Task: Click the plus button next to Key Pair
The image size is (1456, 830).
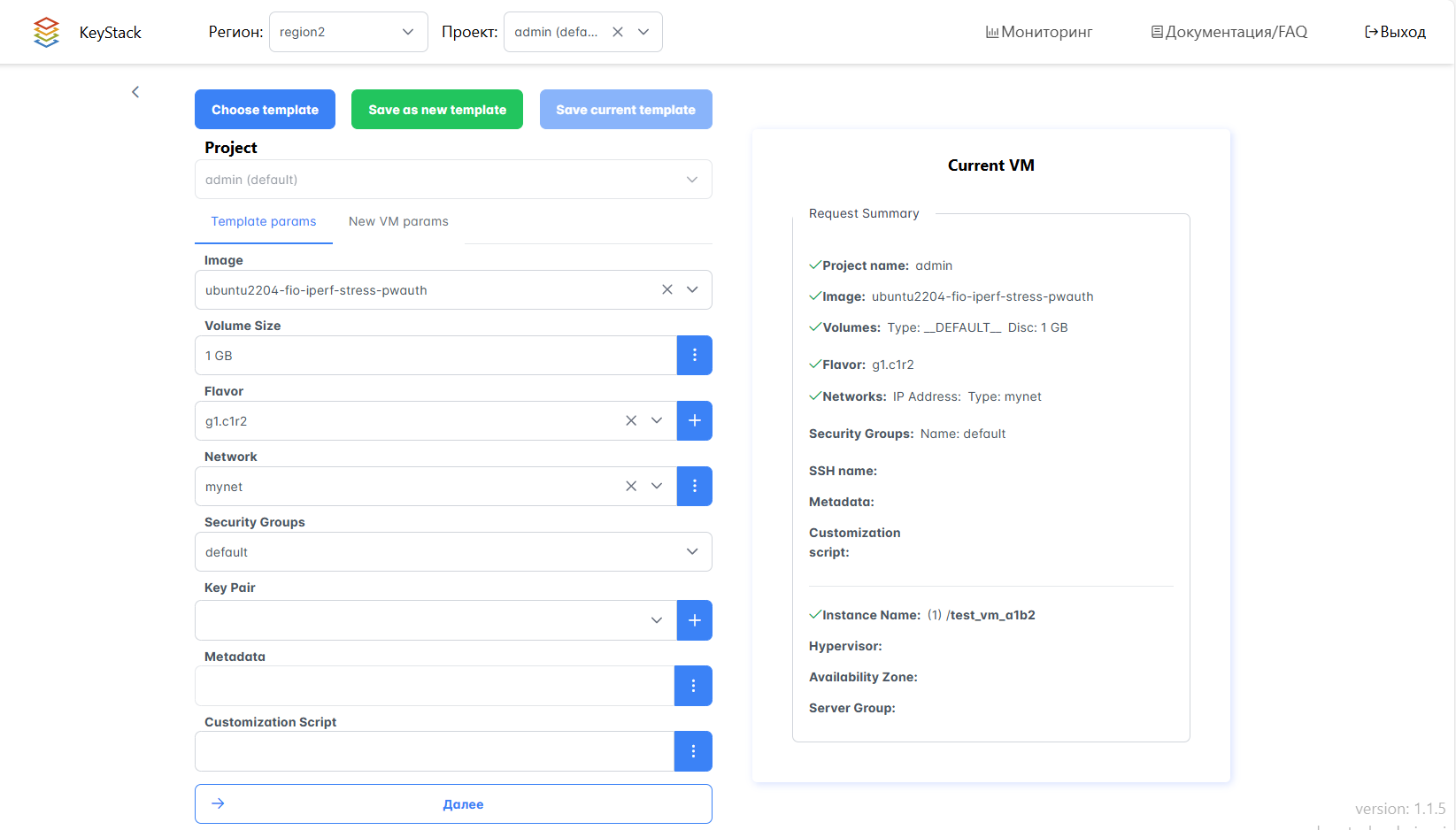Action: click(694, 620)
